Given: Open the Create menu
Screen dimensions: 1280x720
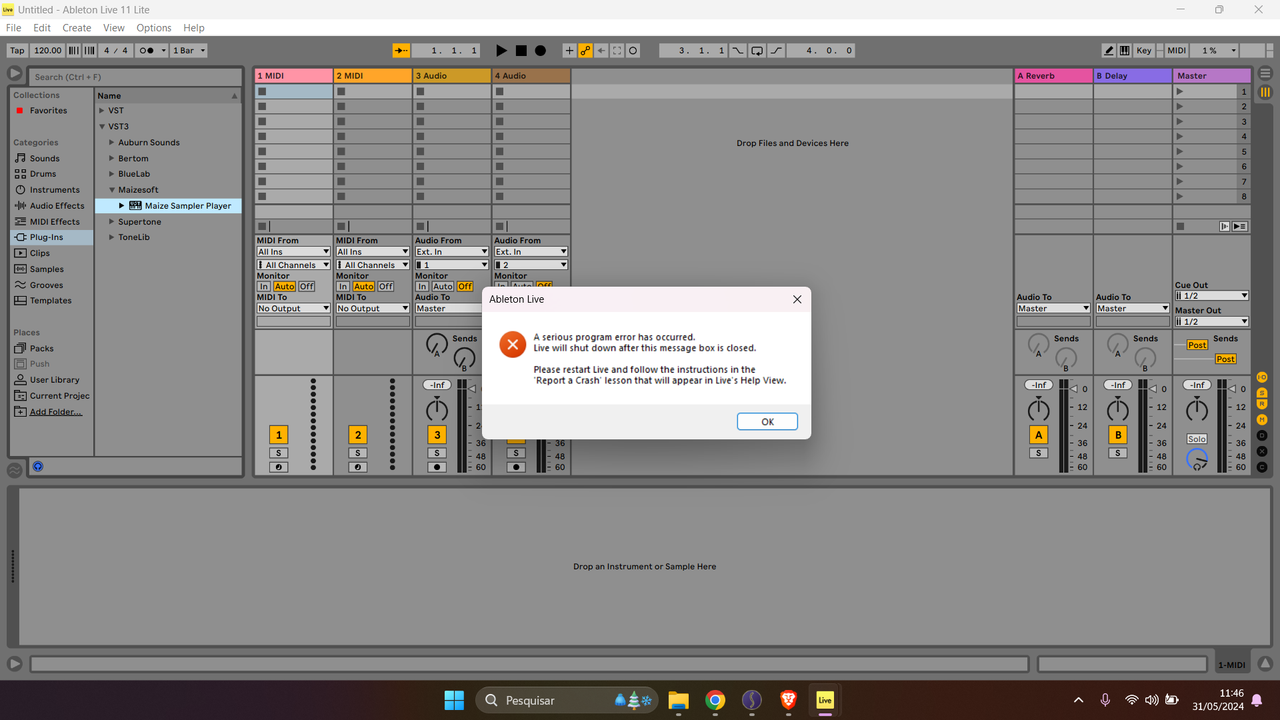Looking at the screenshot, I should tap(77, 28).
